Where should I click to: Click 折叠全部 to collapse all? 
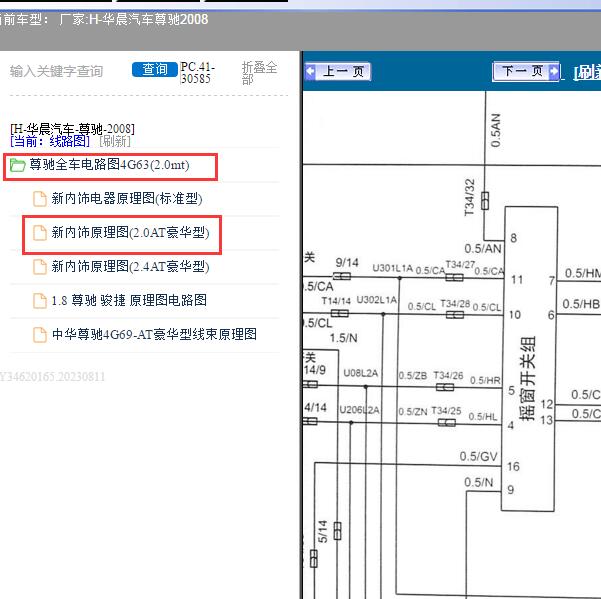tap(259, 72)
